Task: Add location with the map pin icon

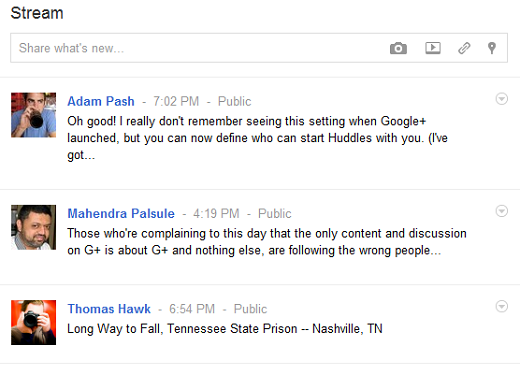Action: click(x=492, y=48)
